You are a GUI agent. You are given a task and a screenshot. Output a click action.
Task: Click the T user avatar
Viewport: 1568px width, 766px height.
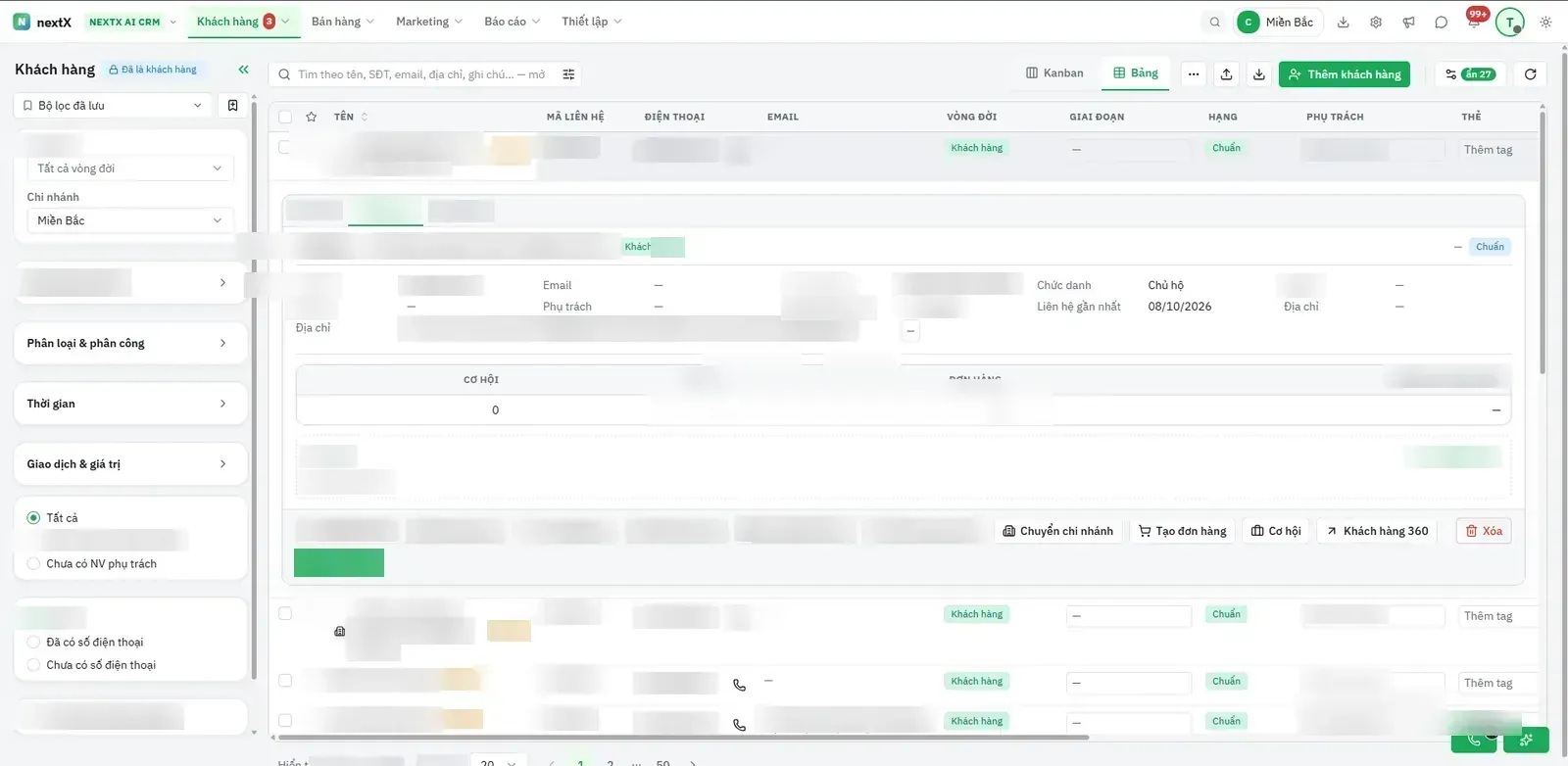pyautogui.click(x=1509, y=22)
